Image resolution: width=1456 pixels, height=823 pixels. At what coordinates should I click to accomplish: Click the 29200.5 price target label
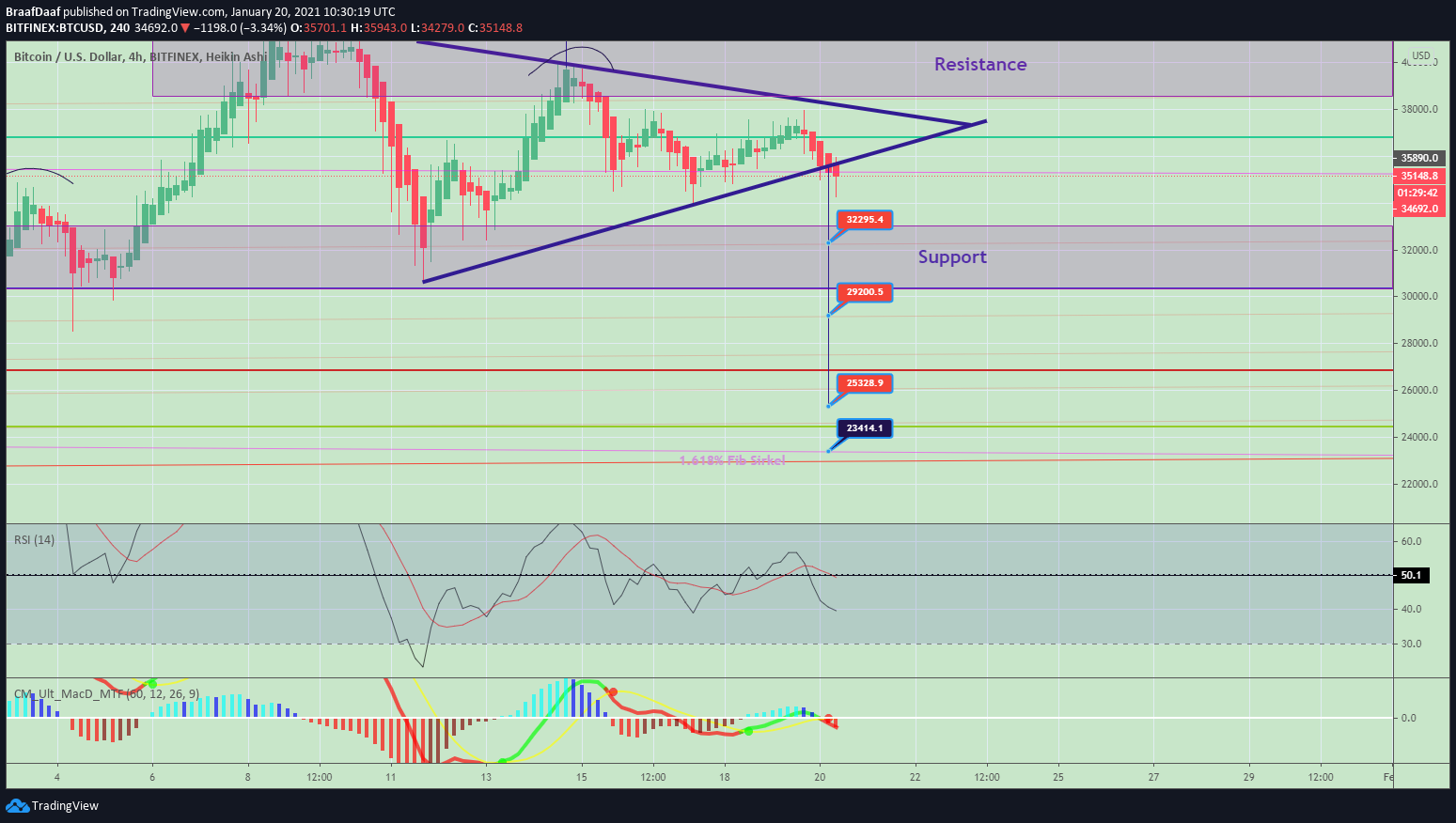865,292
